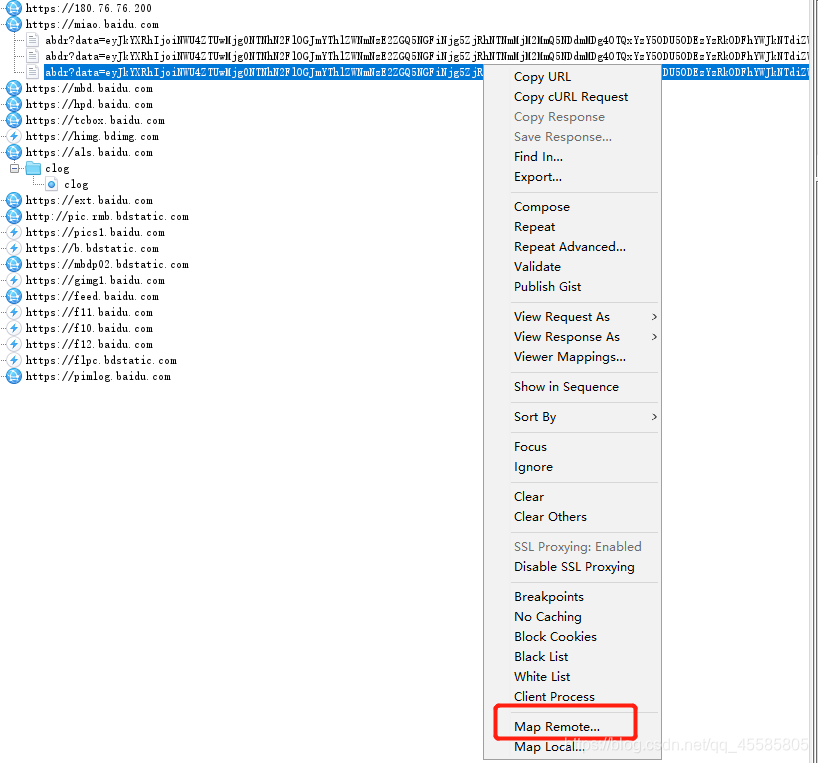Click globe icon beside https://miao.baidu.com
Screen dimensions: 818x763
pos(14,24)
